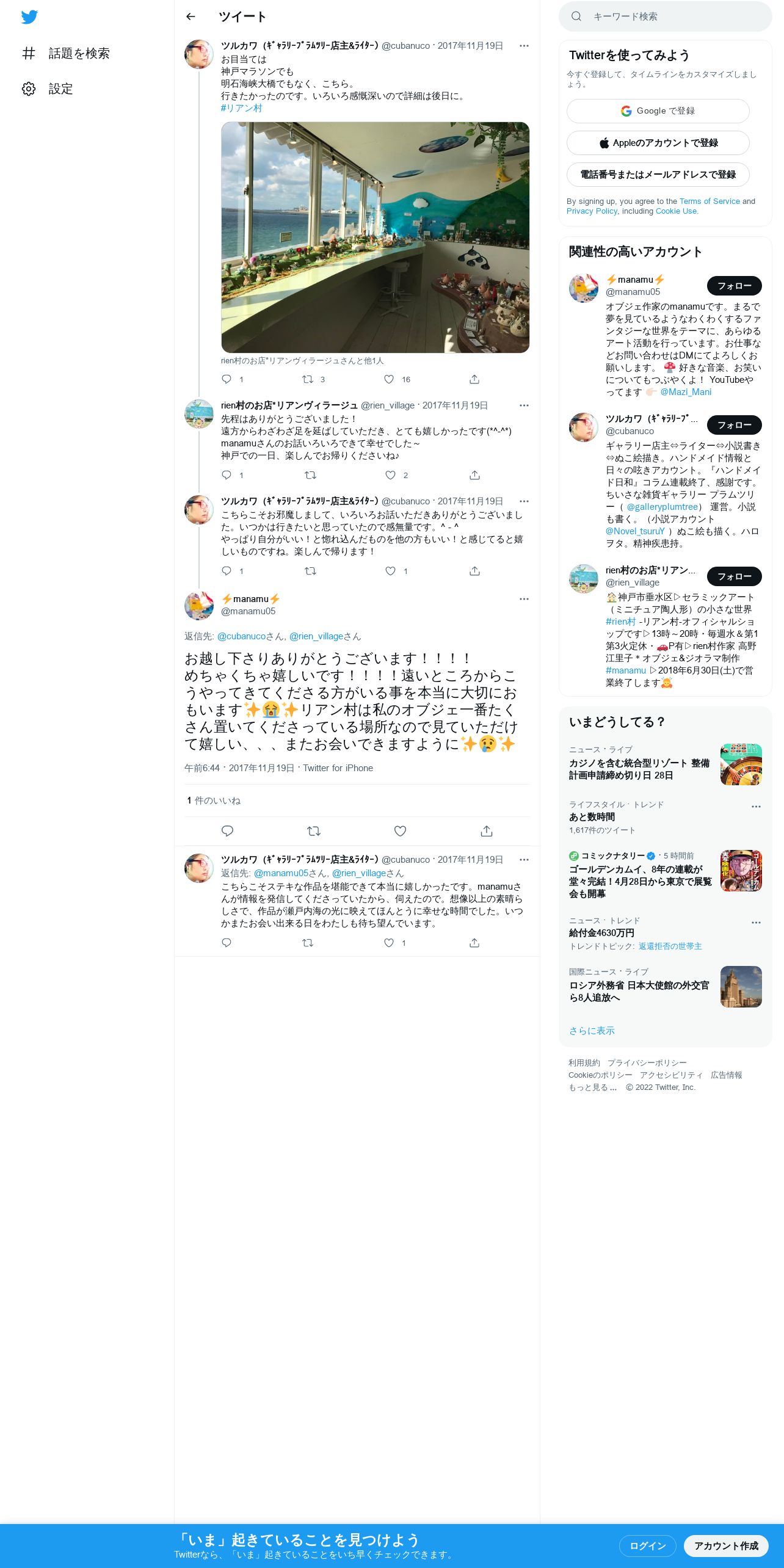Open more options on first tweet
This screenshot has height=1568, width=784.
pyautogui.click(x=524, y=46)
